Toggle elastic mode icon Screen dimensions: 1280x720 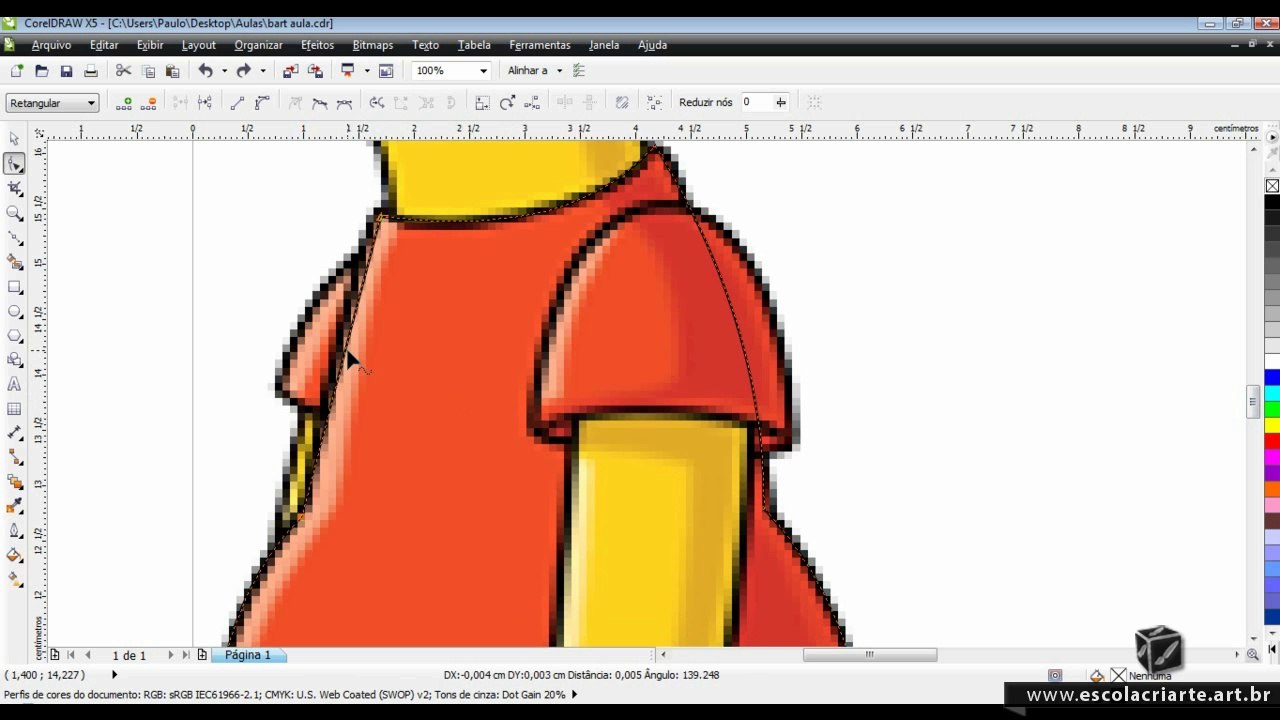[x=622, y=102]
